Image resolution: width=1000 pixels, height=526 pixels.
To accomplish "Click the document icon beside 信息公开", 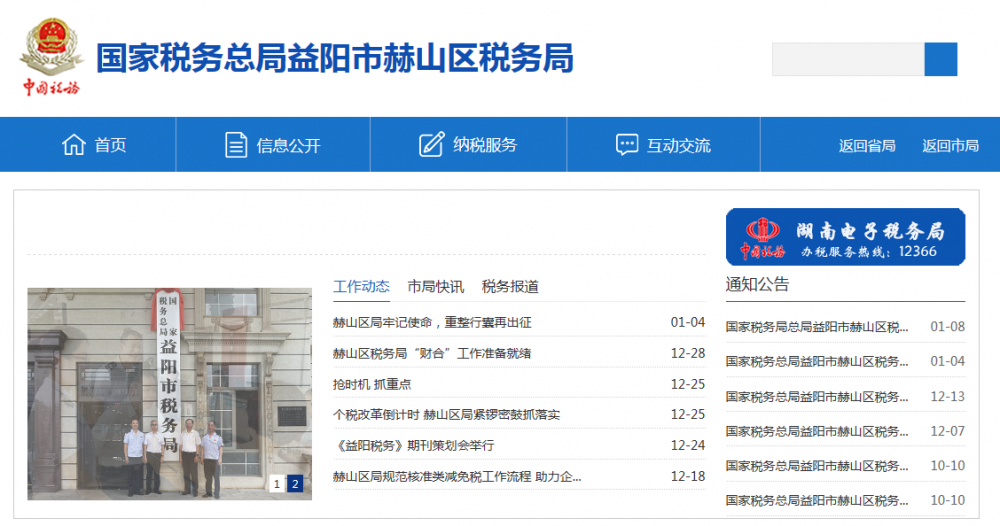I will point(236,145).
